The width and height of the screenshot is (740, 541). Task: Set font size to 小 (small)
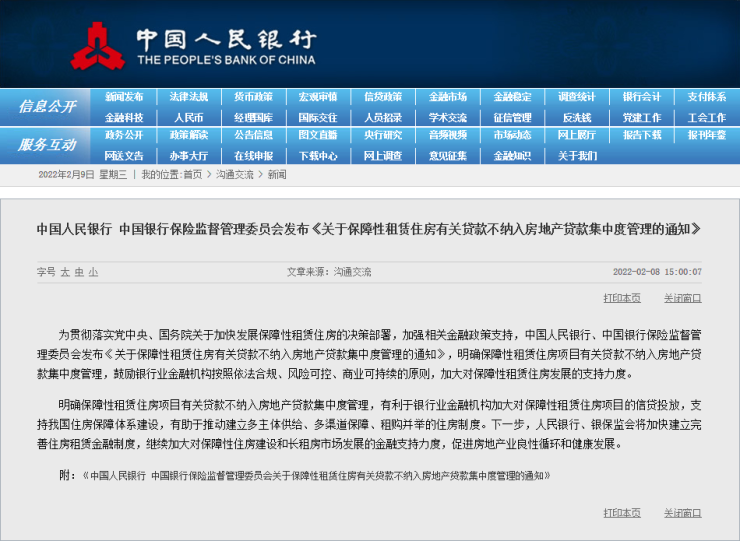point(93,271)
